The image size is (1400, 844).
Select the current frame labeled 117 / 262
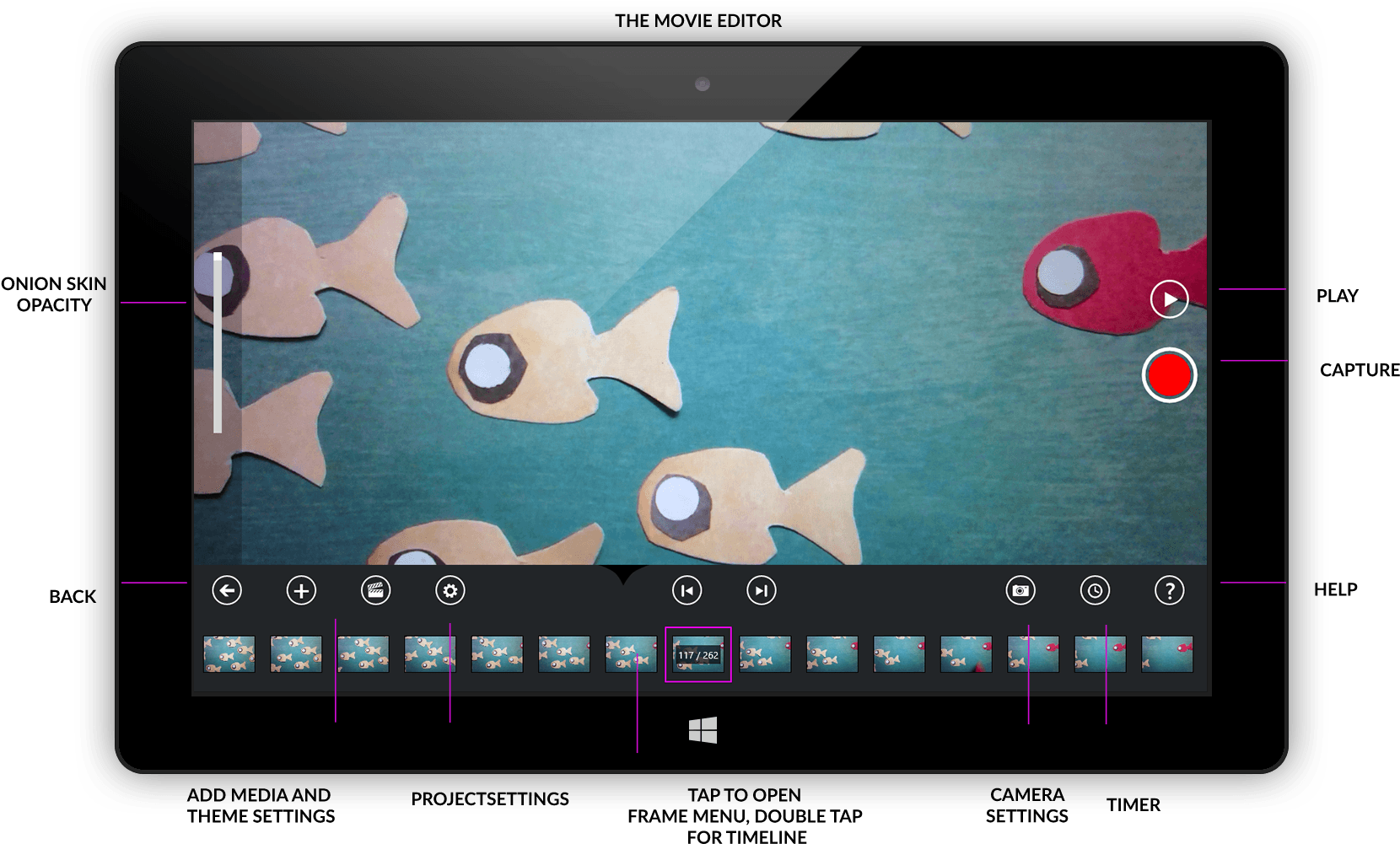coord(698,654)
